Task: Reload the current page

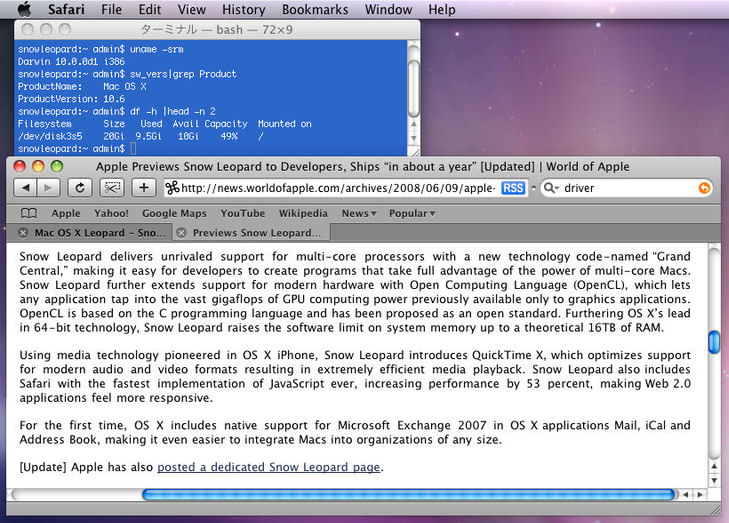Action: pos(80,187)
